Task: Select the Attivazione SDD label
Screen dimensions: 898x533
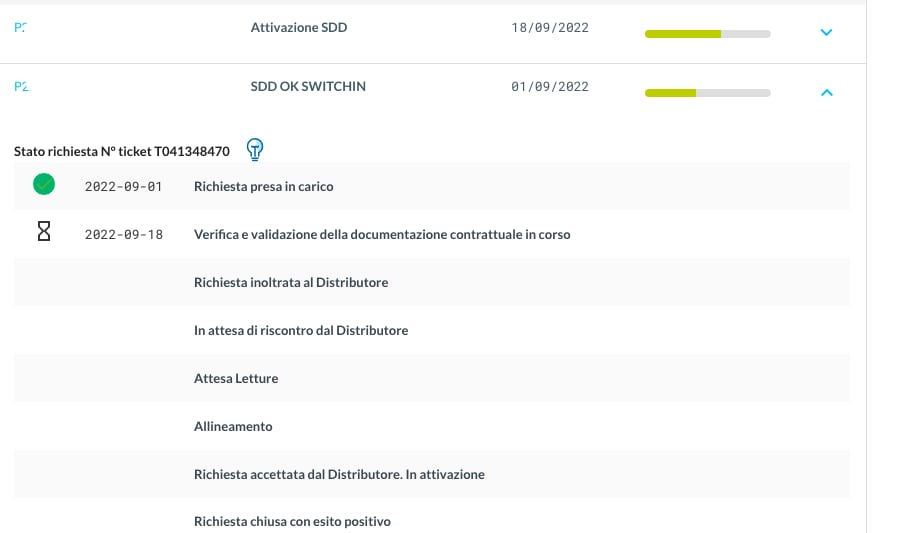Action: [x=299, y=28]
